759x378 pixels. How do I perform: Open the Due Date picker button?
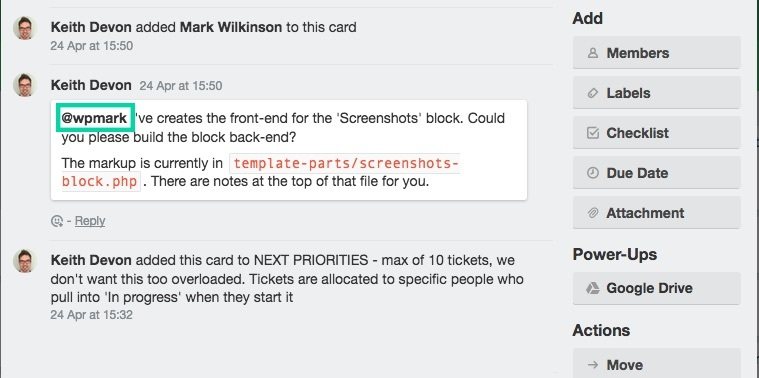656,173
